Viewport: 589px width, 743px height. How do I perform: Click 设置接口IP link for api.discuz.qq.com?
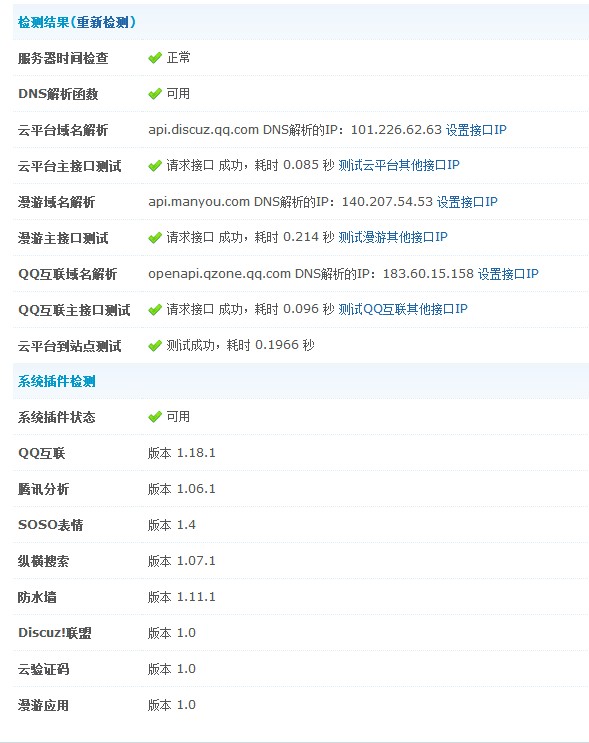pyautogui.click(x=476, y=129)
